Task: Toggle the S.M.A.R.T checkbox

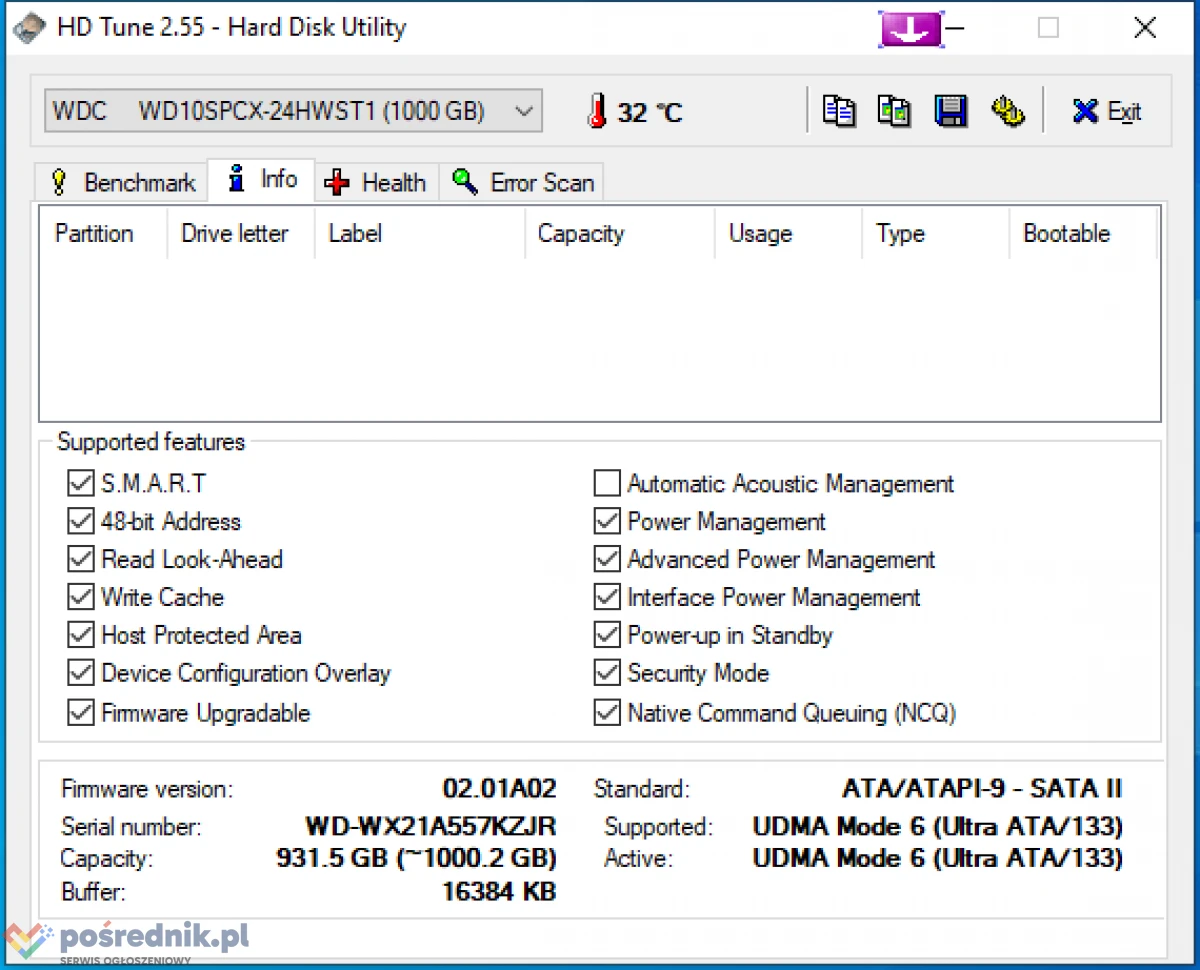Action: pyautogui.click(x=80, y=484)
